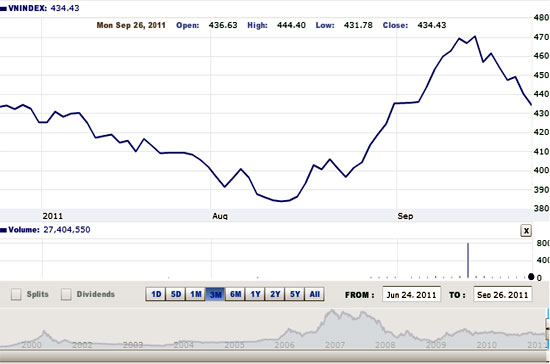Click the 470 price axis label
The image size is (550, 364).
point(541,37)
